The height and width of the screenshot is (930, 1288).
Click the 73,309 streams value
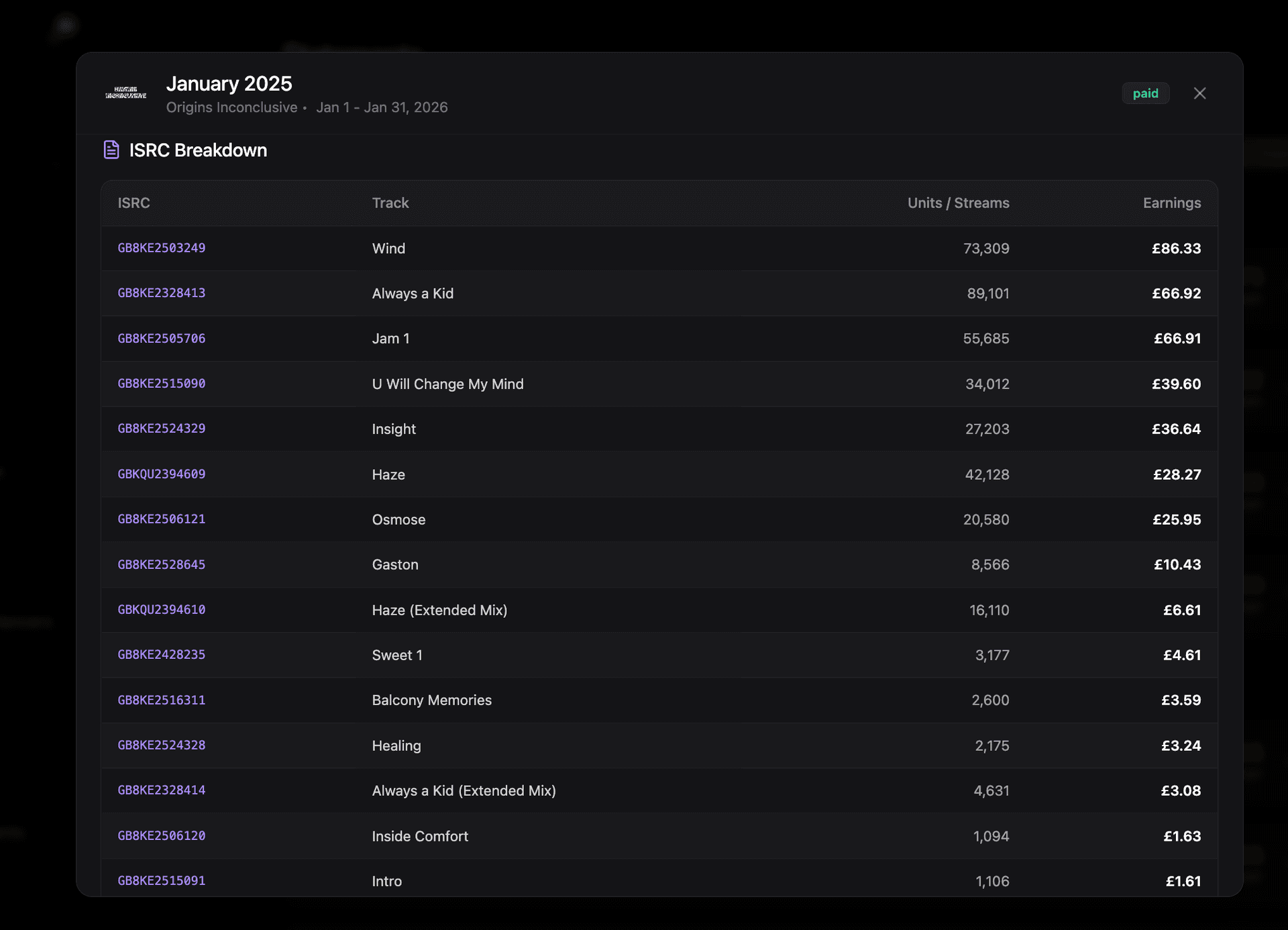(x=986, y=248)
